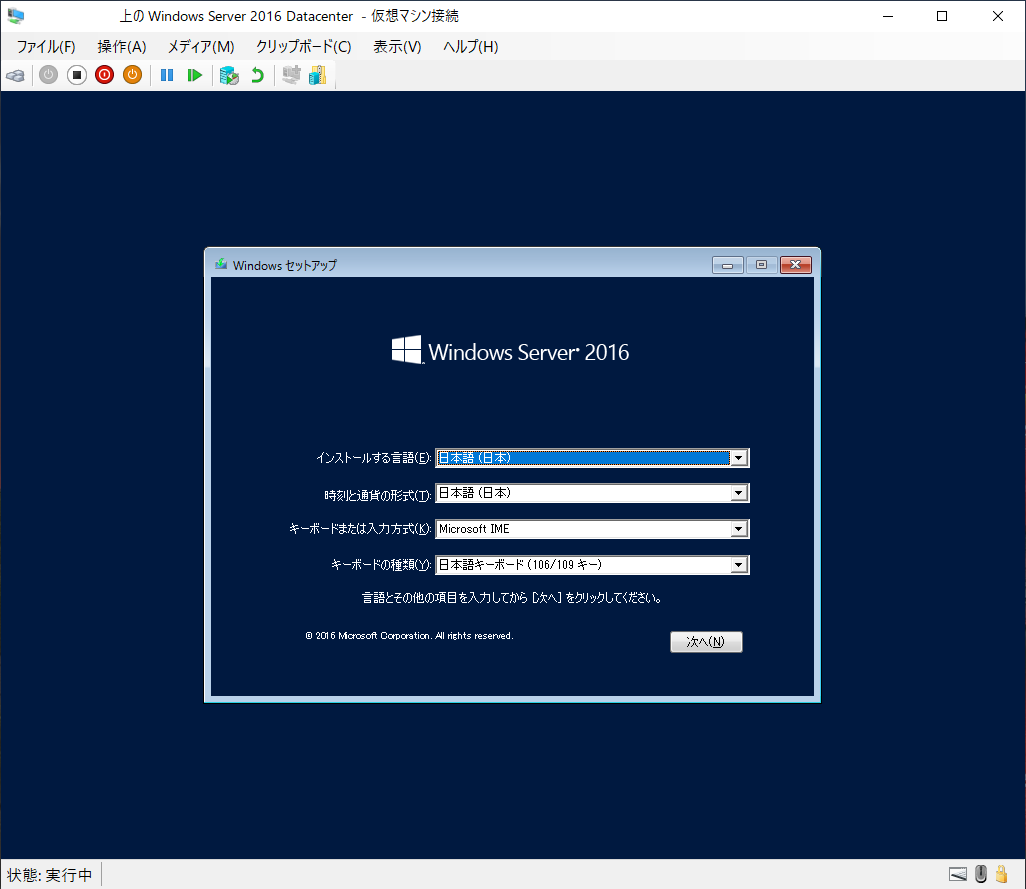Open the 表示(V) menu

pos(397,46)
